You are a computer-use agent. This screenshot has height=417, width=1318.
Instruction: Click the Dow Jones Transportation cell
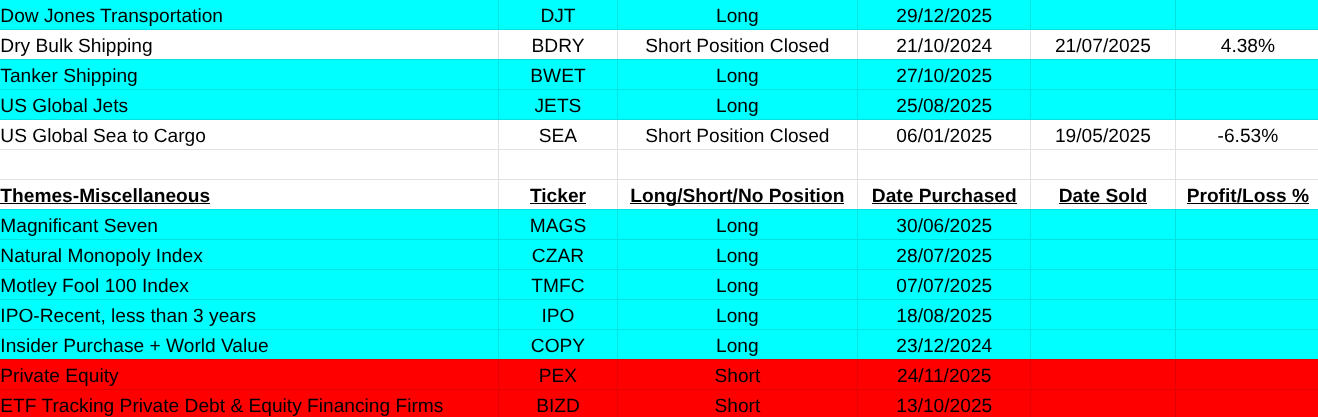pyautogui.click(x=112, y=16)
